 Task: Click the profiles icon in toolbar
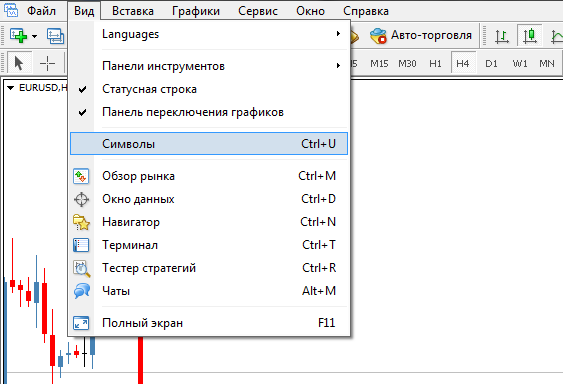tap(56, 36)
